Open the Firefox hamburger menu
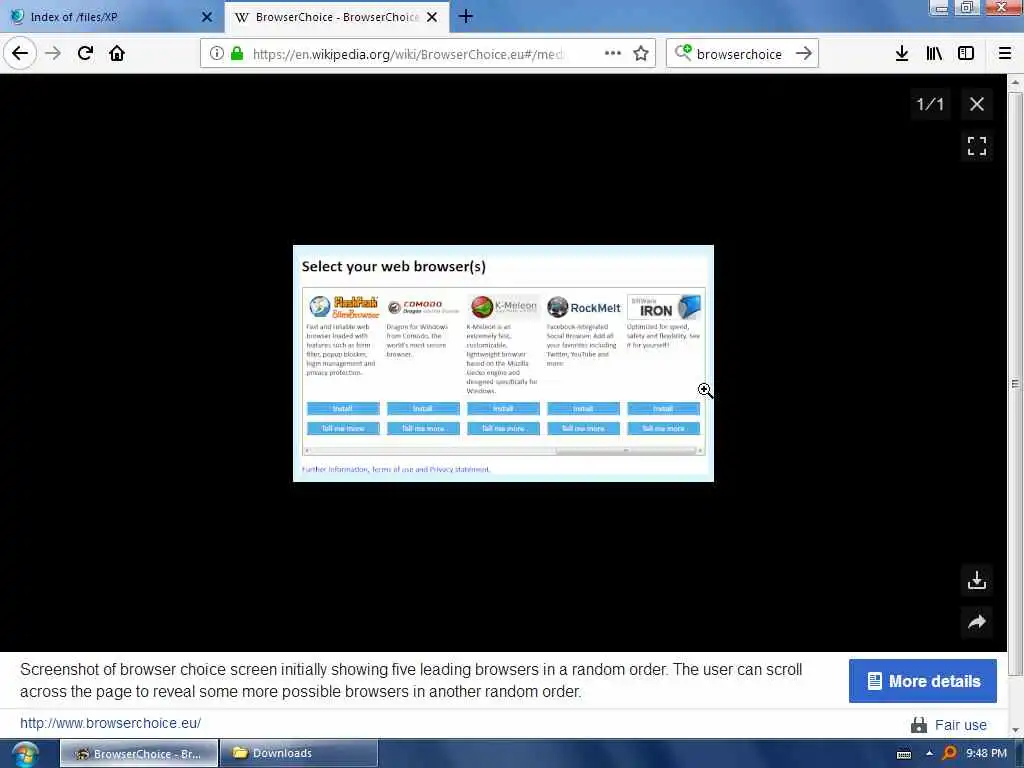1024x768 pixels. click(1005, 54)
